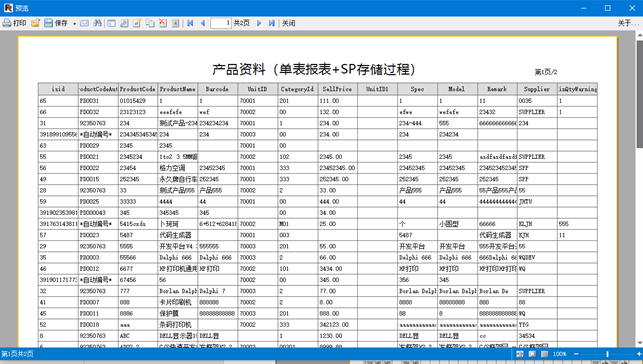The image size is (643, 364).
Task: Delete the page using the red X icon
Action: click(x=163, y=23)
